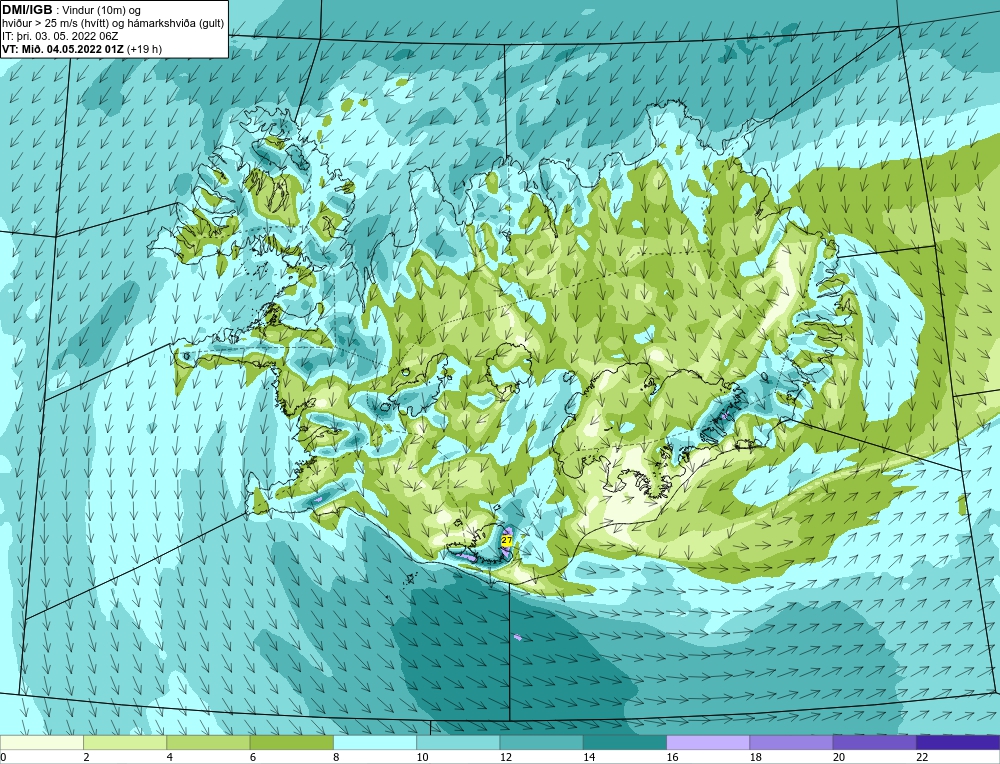This screenshot has height=764, width=1000.
Task: Click the legend value 12
Action: tap(505, 757)
